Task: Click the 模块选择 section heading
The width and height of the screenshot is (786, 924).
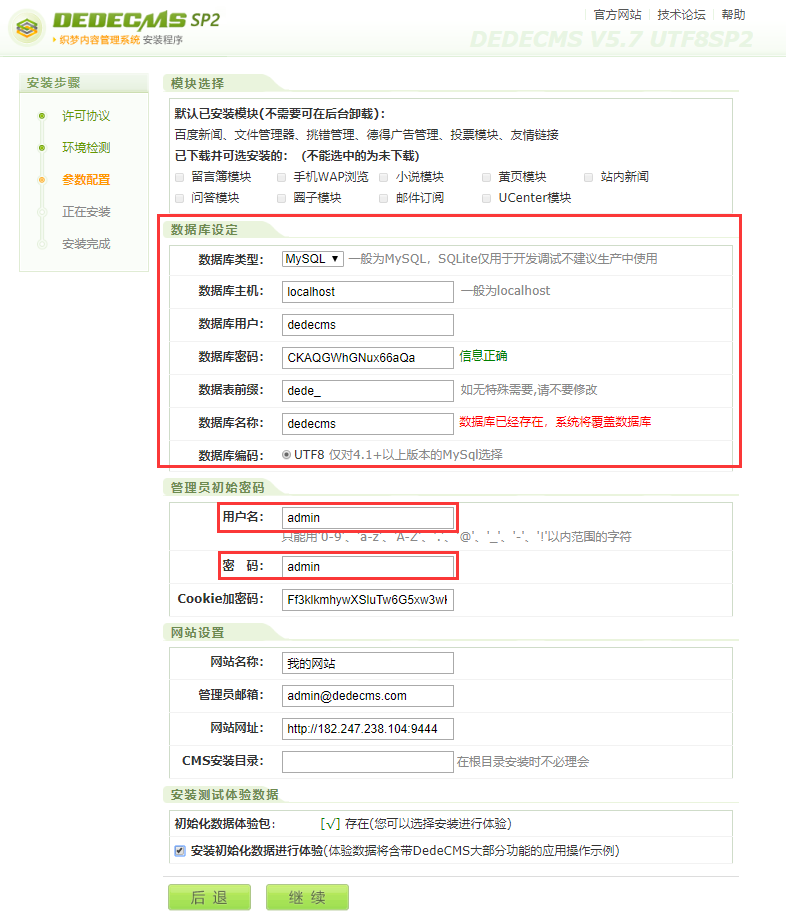Action: [x=197, y=84]
